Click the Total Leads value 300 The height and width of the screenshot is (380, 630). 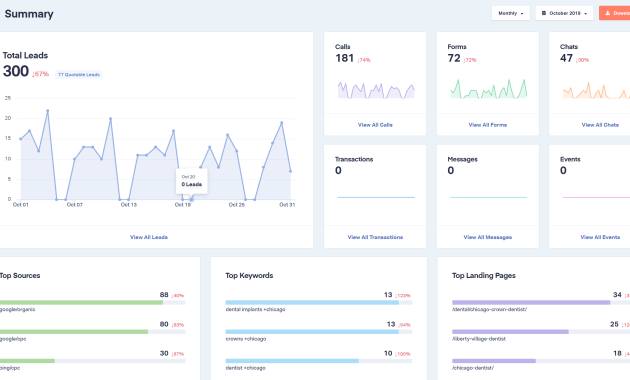coord(16,72)
